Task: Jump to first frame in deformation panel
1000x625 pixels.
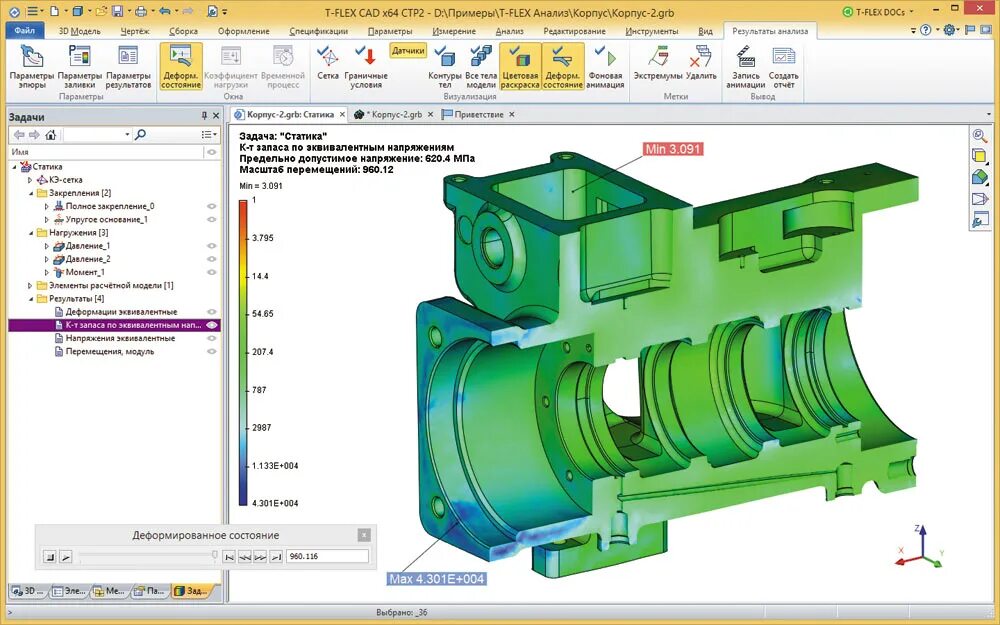Action: coord(230,557)
